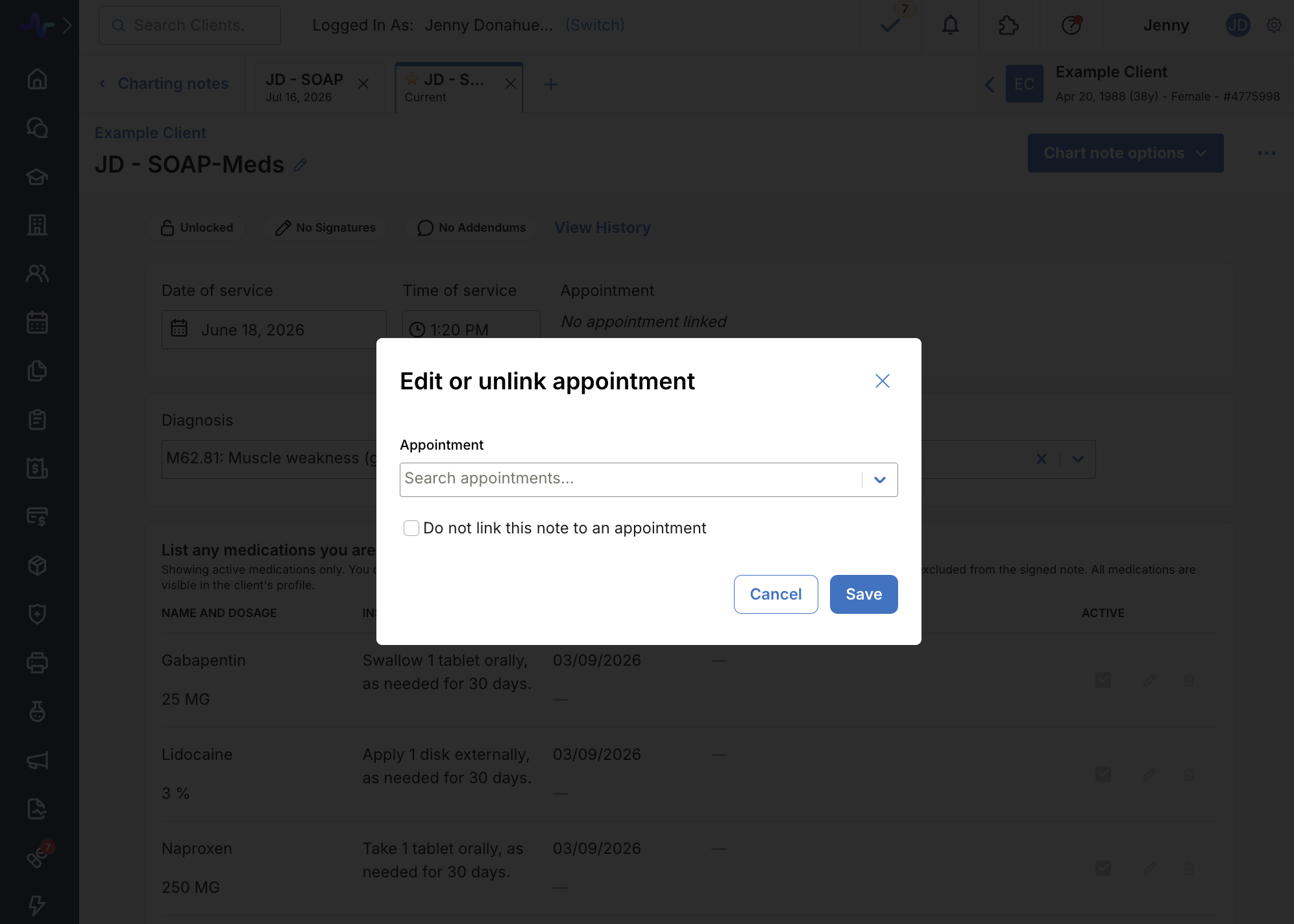The image size is (1294, 924).
Task: Close the Edit or unlink appointment dialog
Action: click(x=883, y=381)
